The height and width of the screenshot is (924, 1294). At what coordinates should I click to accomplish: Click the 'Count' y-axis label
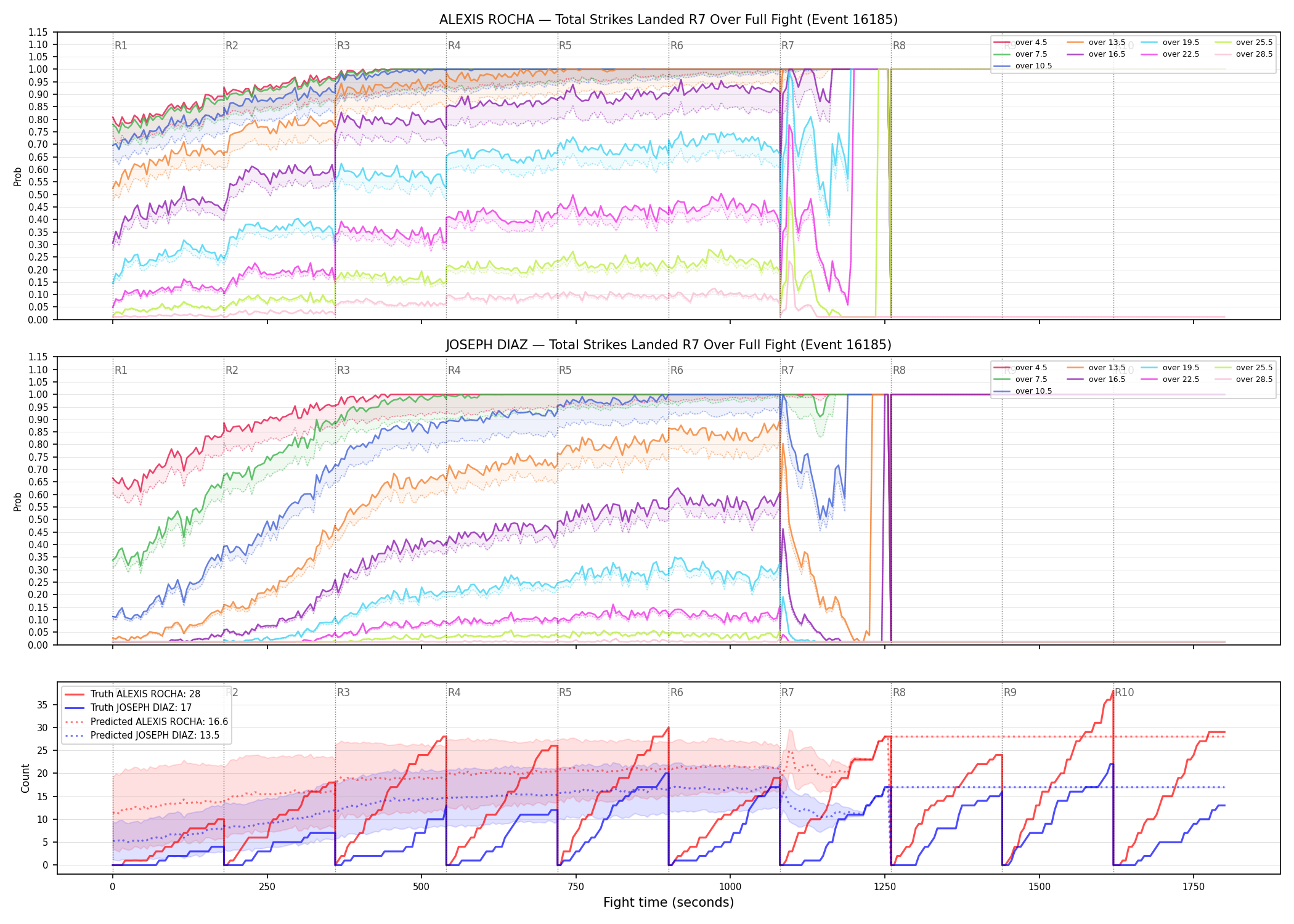point(25,778)
